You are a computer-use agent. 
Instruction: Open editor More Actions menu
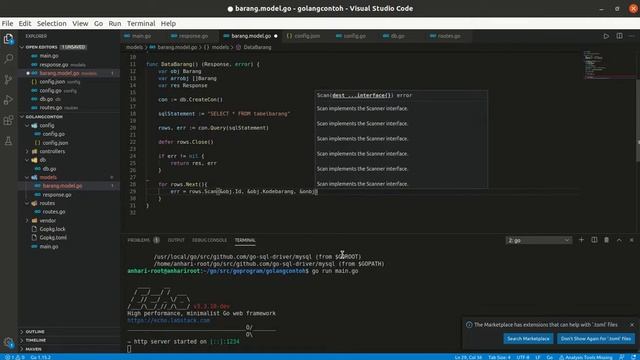click(632, 36)
